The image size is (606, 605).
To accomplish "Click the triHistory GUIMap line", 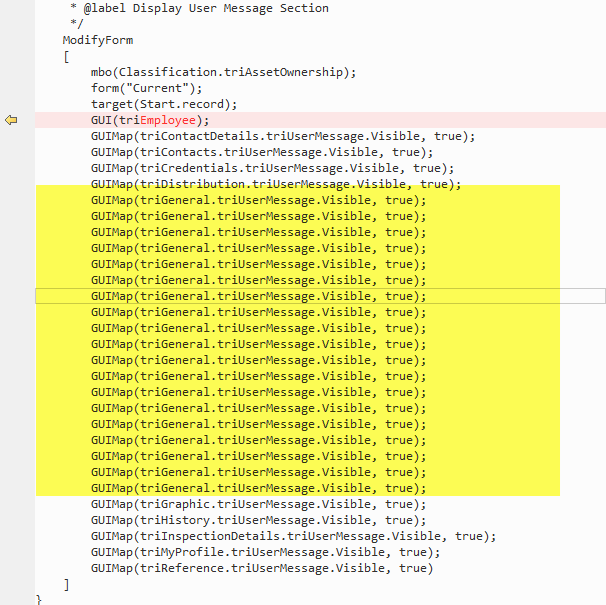I will pos(258,520).
